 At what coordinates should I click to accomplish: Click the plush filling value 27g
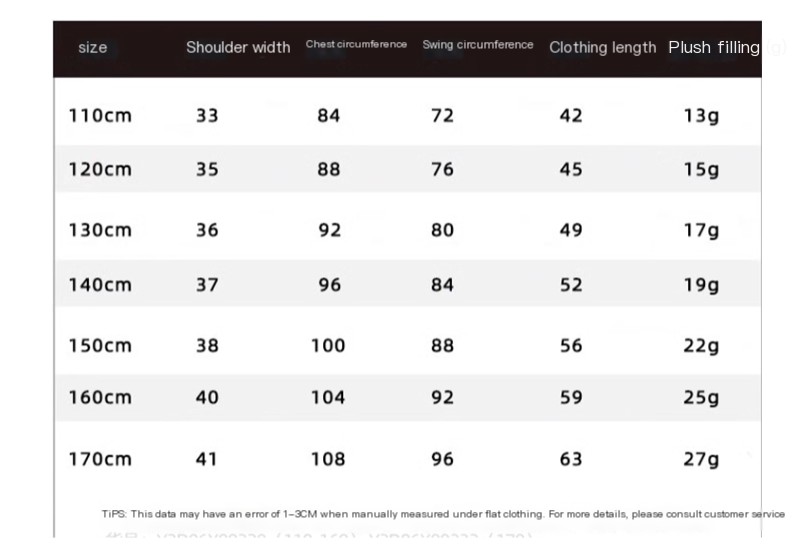(x=701, y=460)
